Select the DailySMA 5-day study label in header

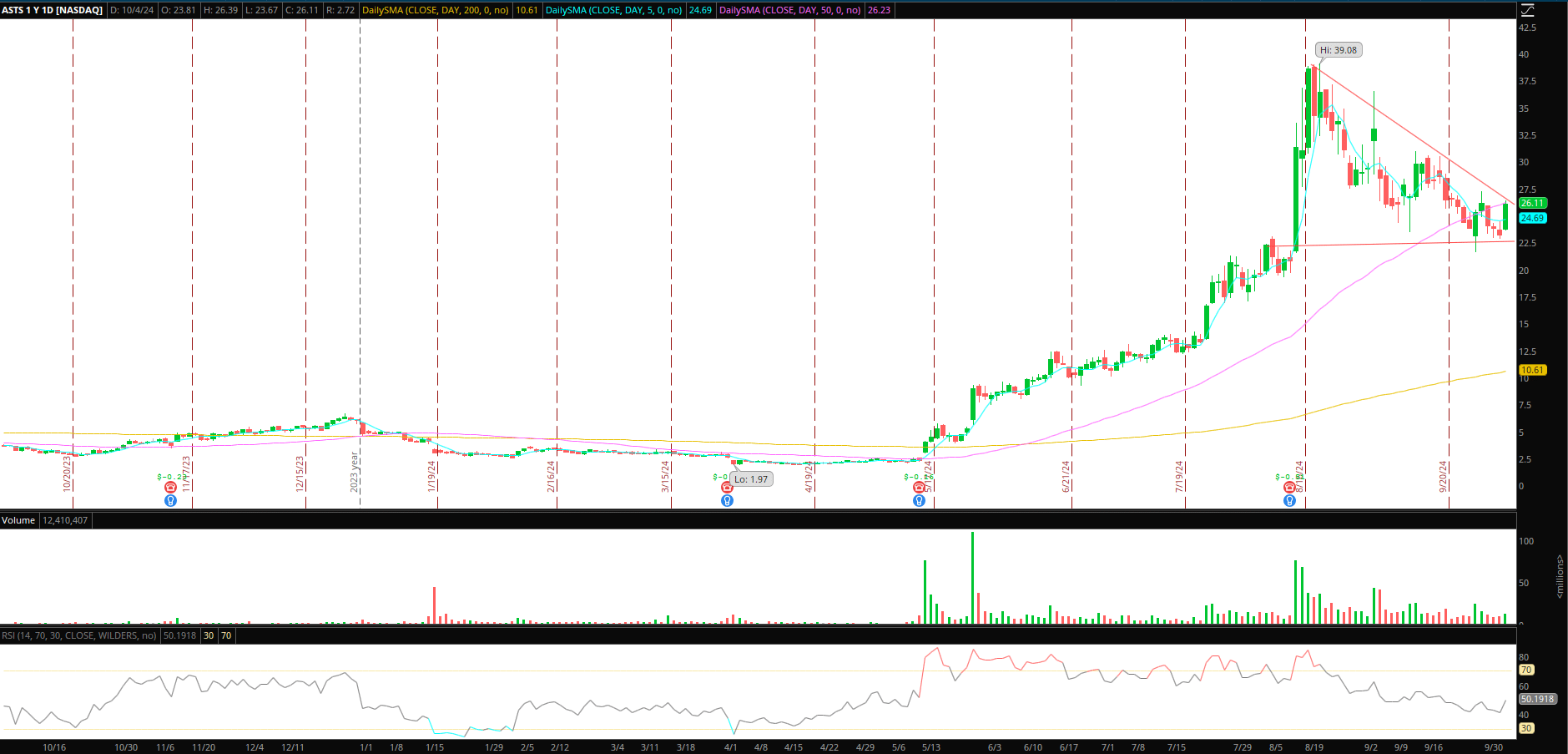[x=613, y=10]
